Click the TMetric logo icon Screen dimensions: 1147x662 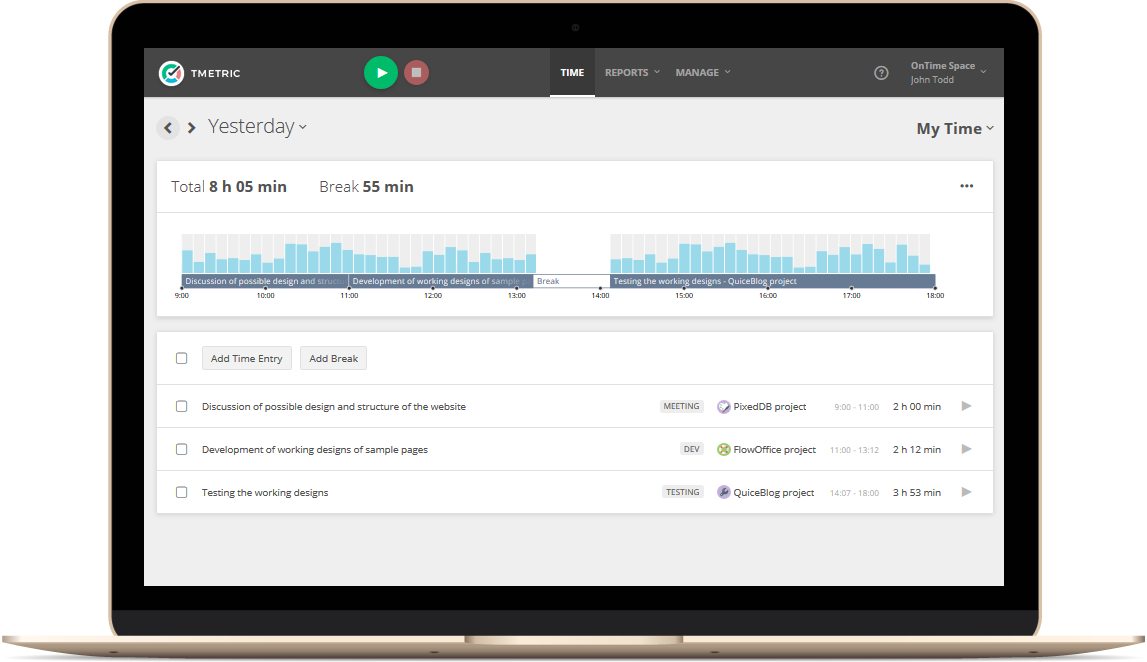click(x=171, y=73)
